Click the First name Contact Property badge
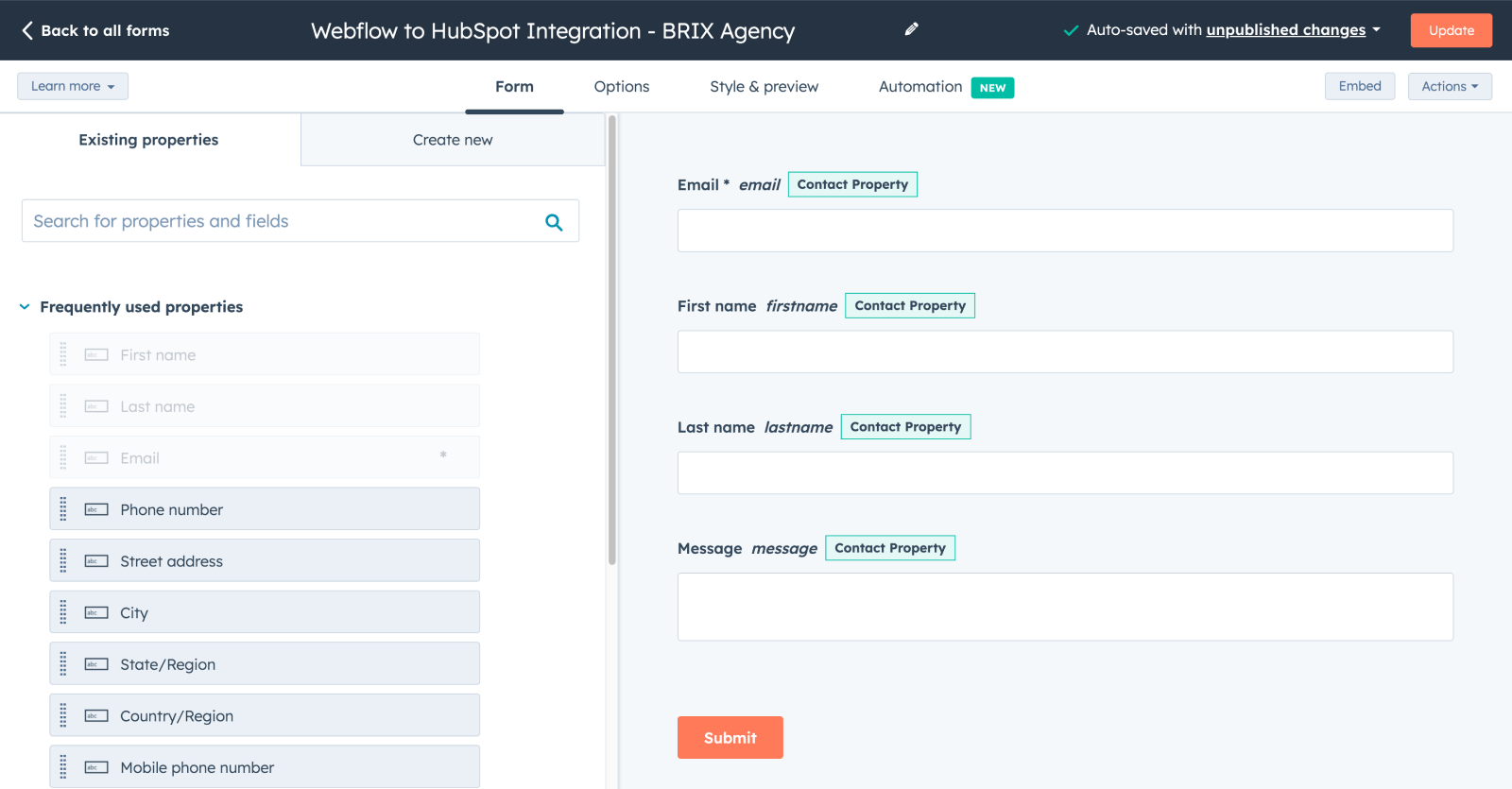This screenshot has height=789, width=1512. 910,305
